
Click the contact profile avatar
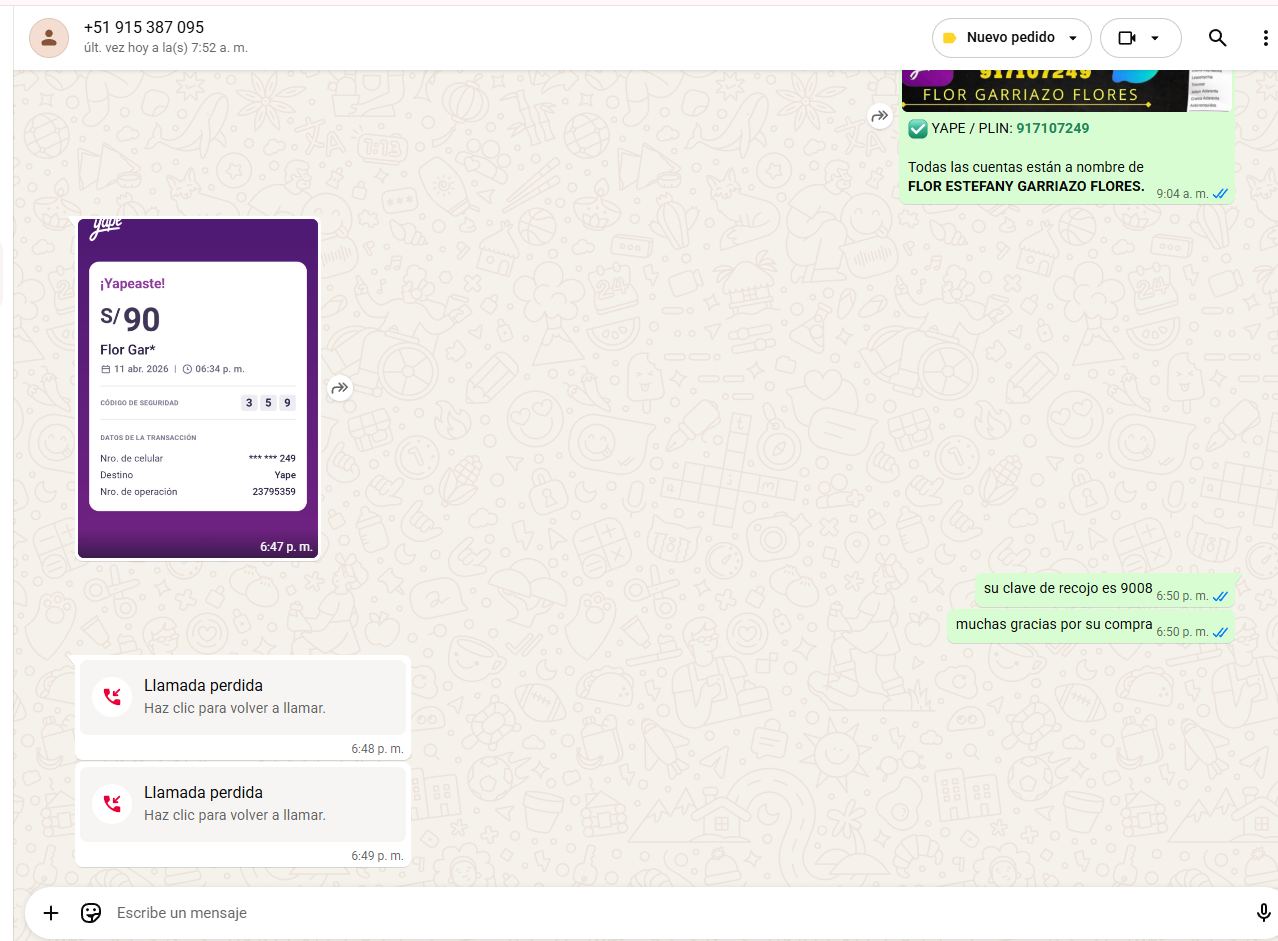tap(48, 38)
